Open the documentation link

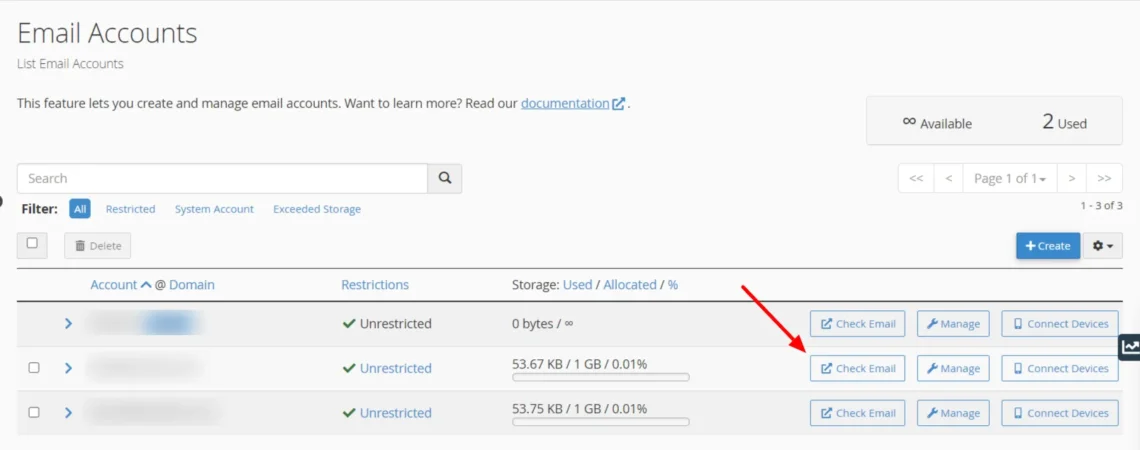565,103
